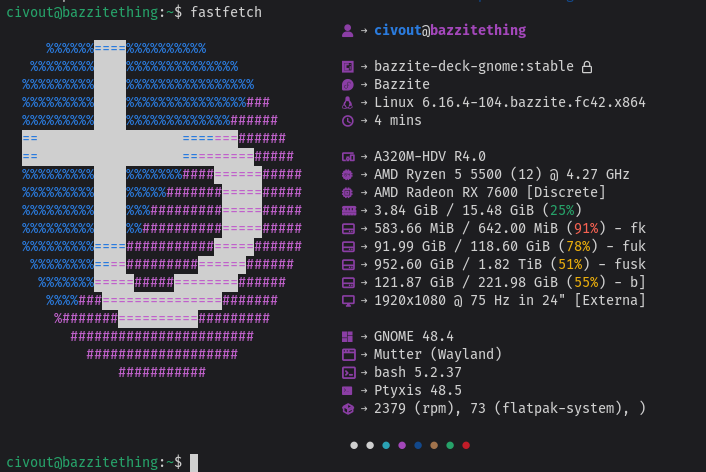The width and height of the screenshot is (706, 472).
Task: Click the GPU icon beside AMD Radeon RX 7600
Action: click(x=348, y=193)
